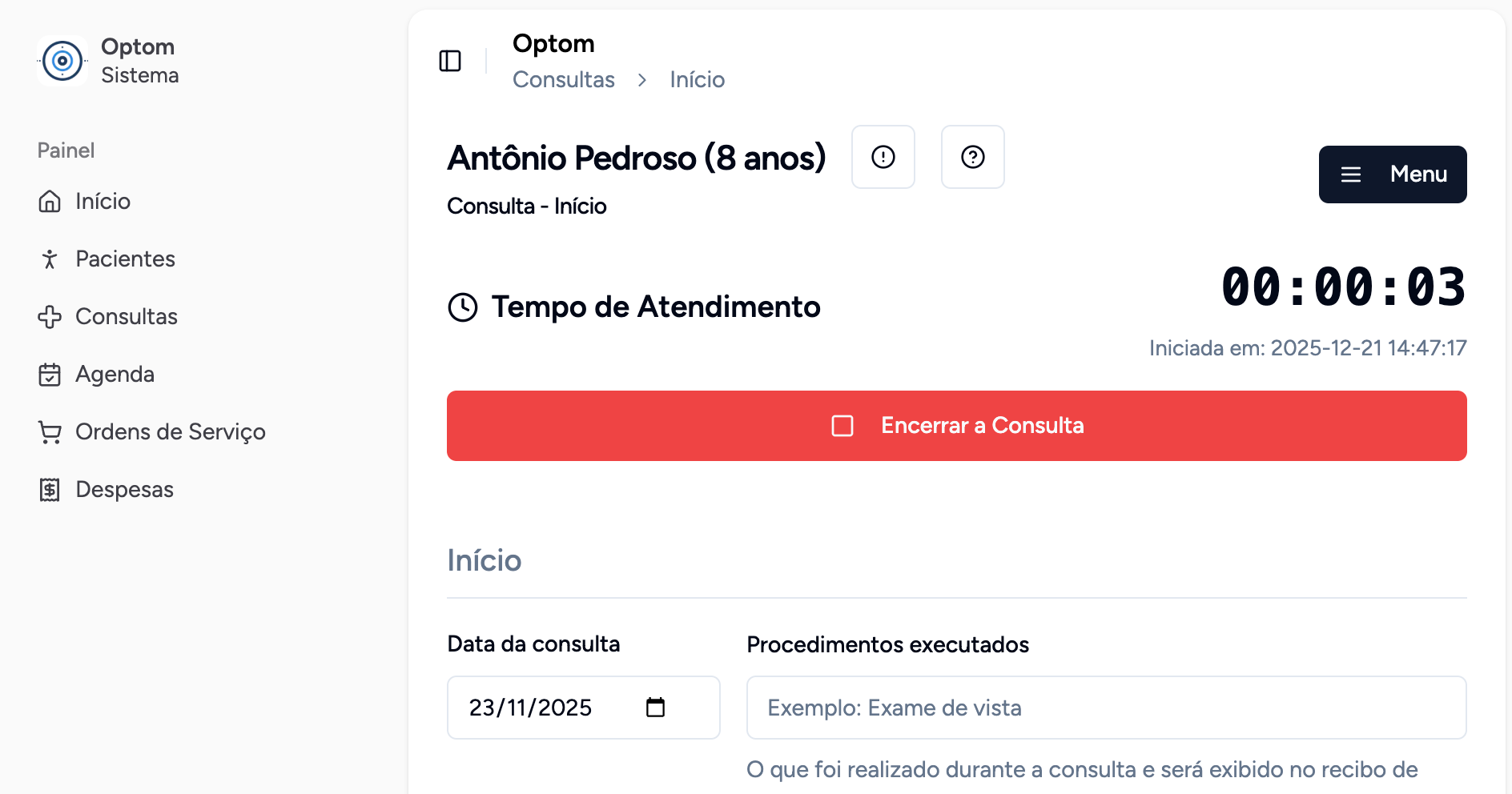Click the person icon beside Pacientes

click(50, 259)
